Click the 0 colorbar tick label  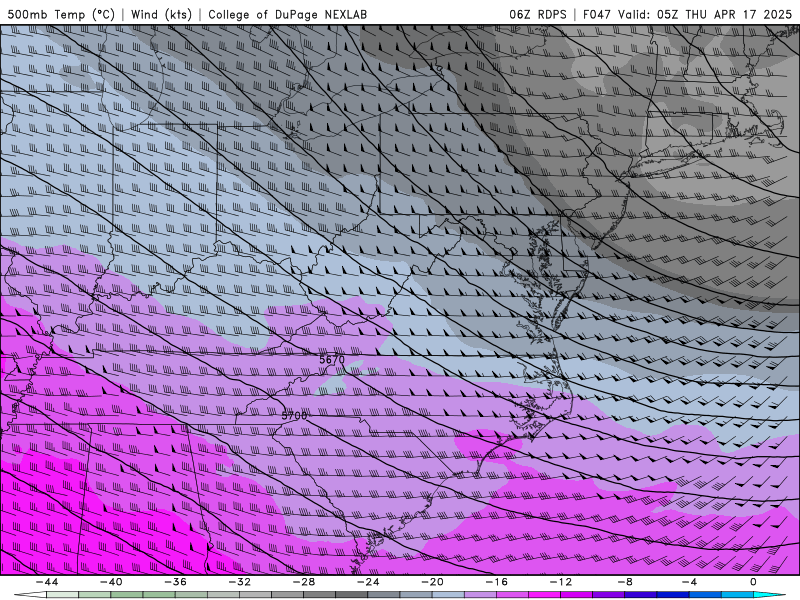pyautogui.click(x=753, y=582)
